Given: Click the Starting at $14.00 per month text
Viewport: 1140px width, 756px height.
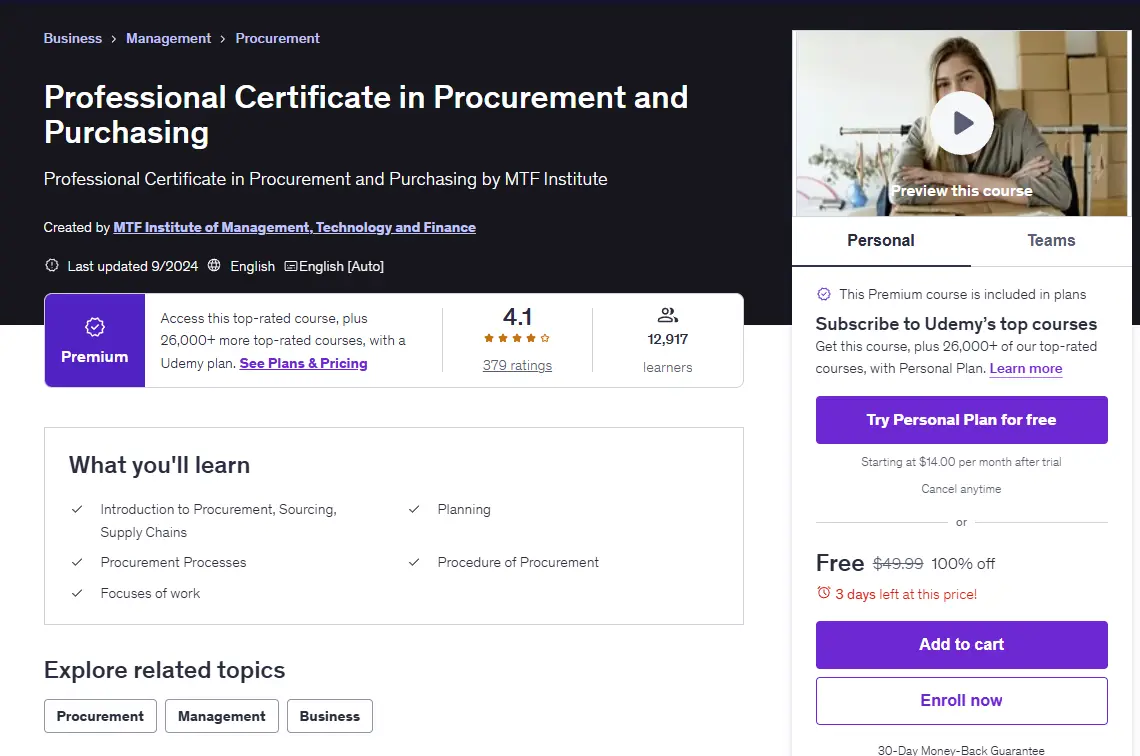Looking at the screenshot, I should pos(961,462).
